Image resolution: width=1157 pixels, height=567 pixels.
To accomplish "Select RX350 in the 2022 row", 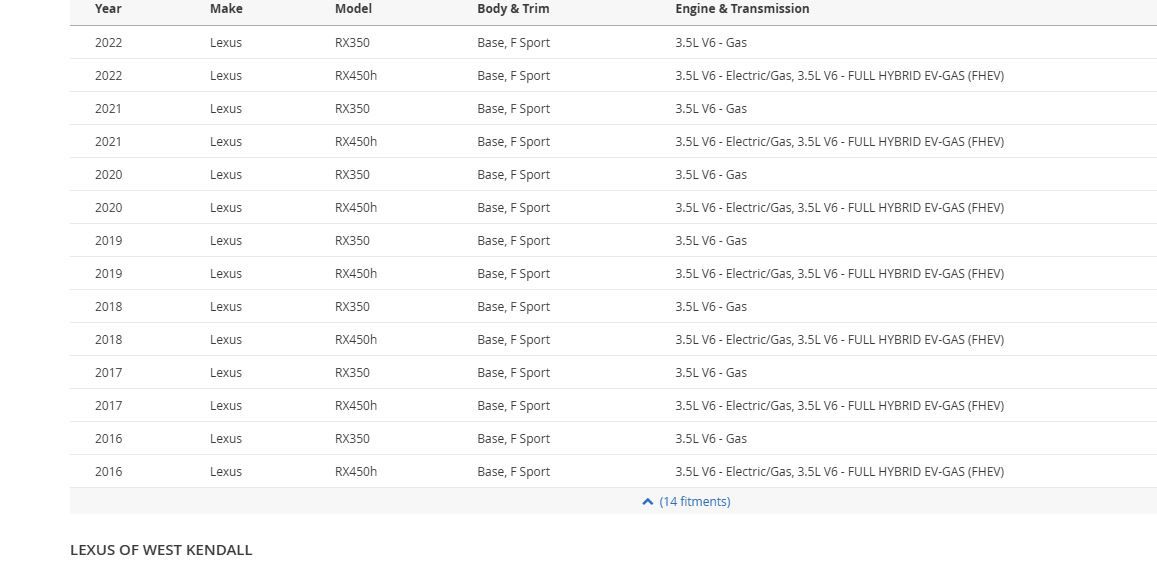I will tap(352, 43).
